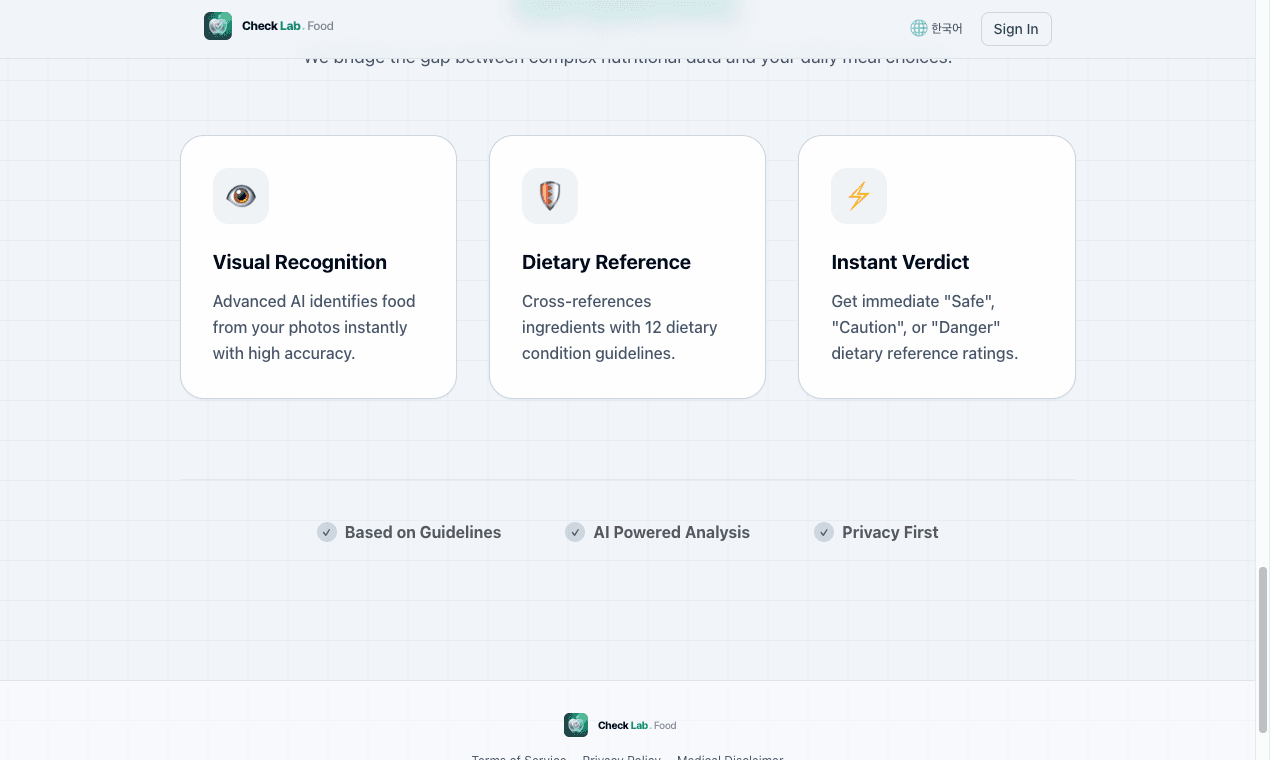Select the shield icon on Dietary Reference card
Image resolution: width=1270 pixels, height=760 pixels.
pyautogui.click(x=549, y=196)
